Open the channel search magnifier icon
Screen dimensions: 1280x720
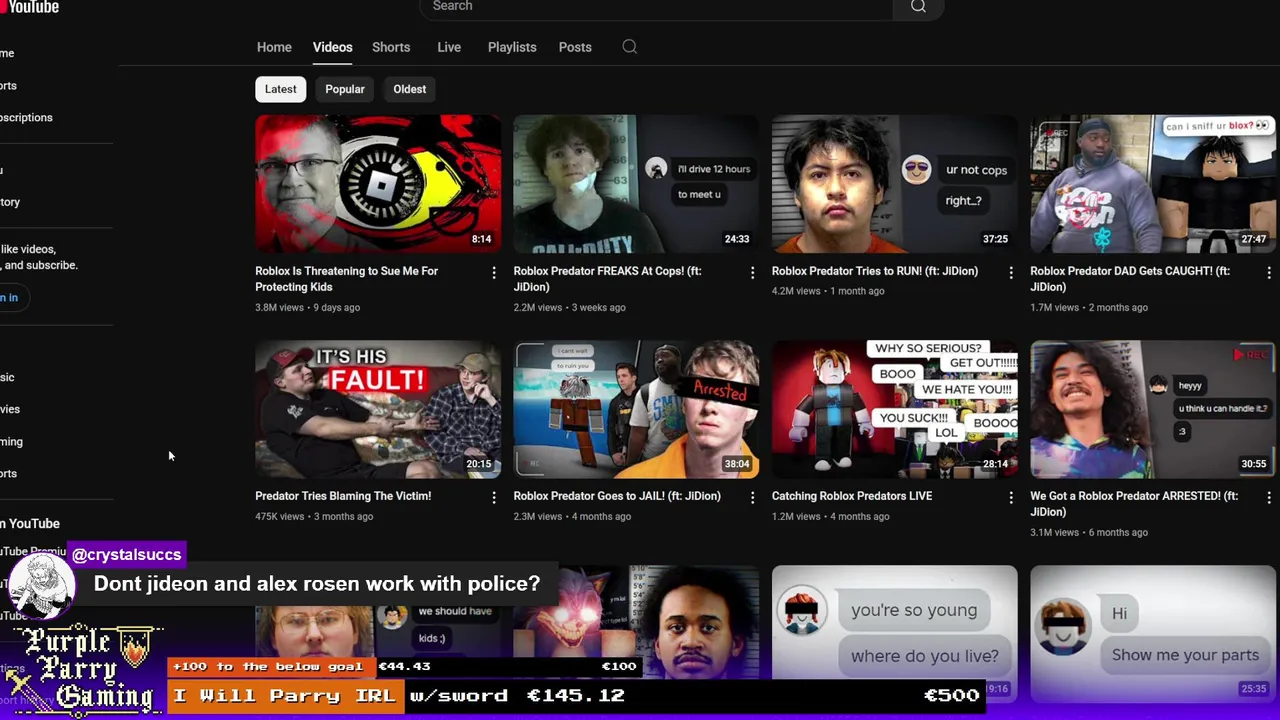[630, 47]
